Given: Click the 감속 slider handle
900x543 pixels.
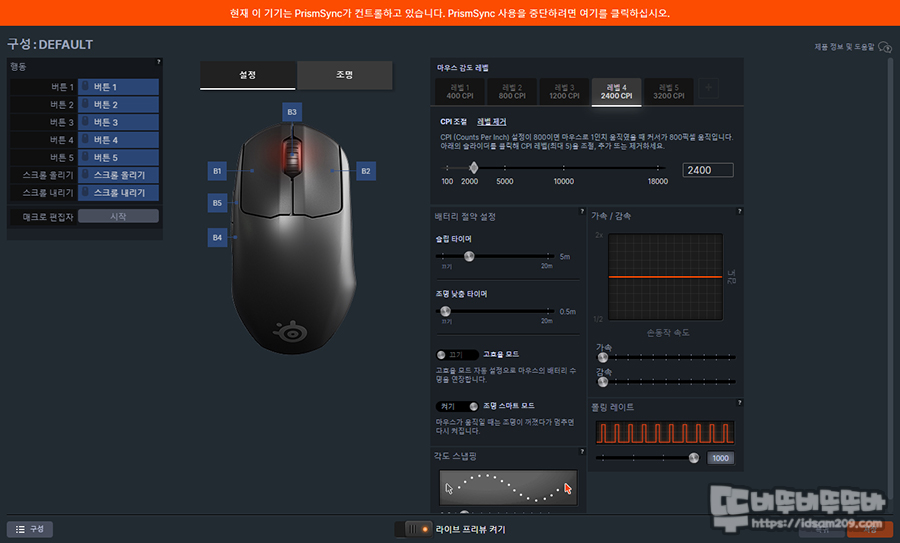Looking at the screenshot, I should (x=603, y=382).
